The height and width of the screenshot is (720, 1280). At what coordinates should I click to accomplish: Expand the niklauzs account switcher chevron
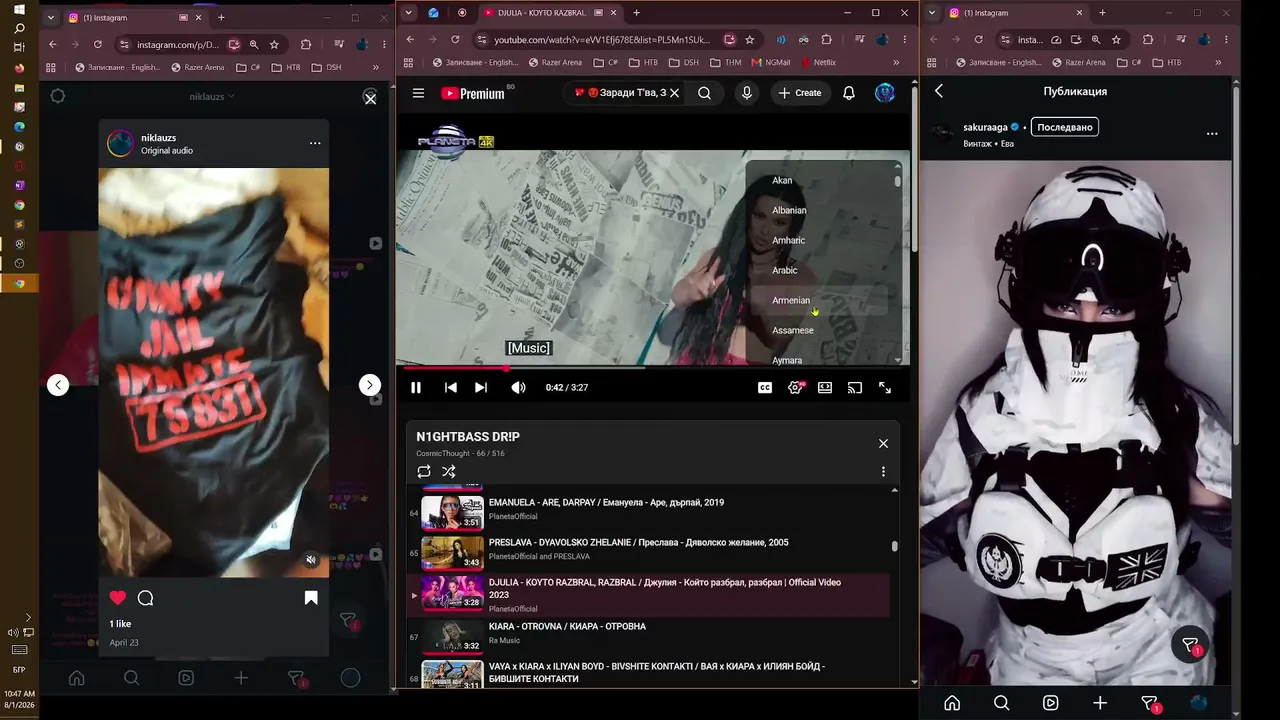[231, 96]
